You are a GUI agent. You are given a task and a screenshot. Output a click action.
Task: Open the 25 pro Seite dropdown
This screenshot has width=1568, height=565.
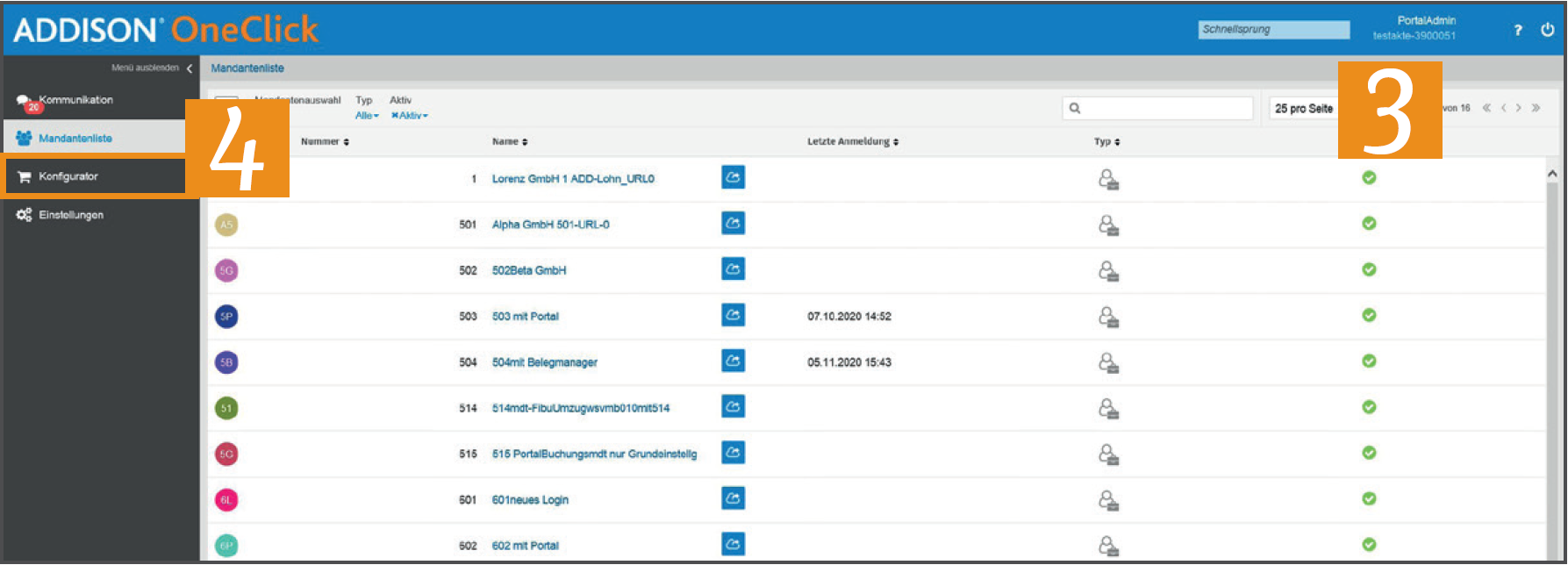tap(1304, 109)
